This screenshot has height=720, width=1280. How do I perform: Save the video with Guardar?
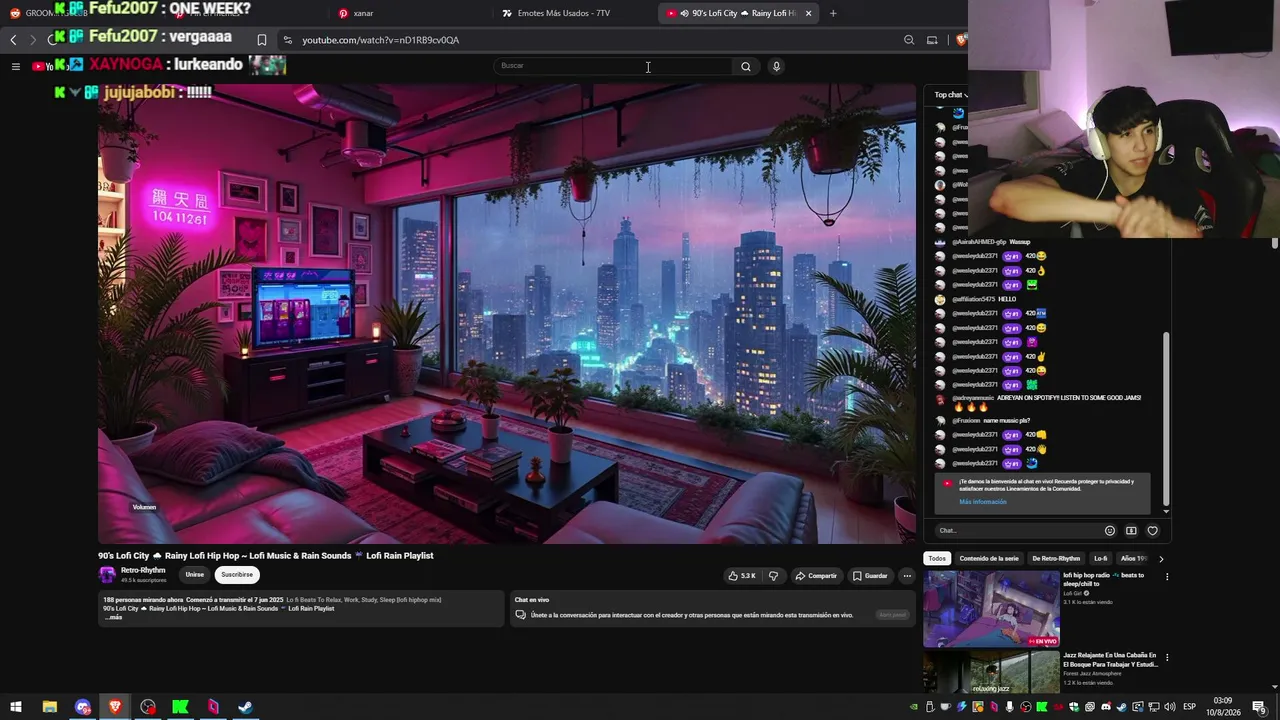[x=870, y=576]
